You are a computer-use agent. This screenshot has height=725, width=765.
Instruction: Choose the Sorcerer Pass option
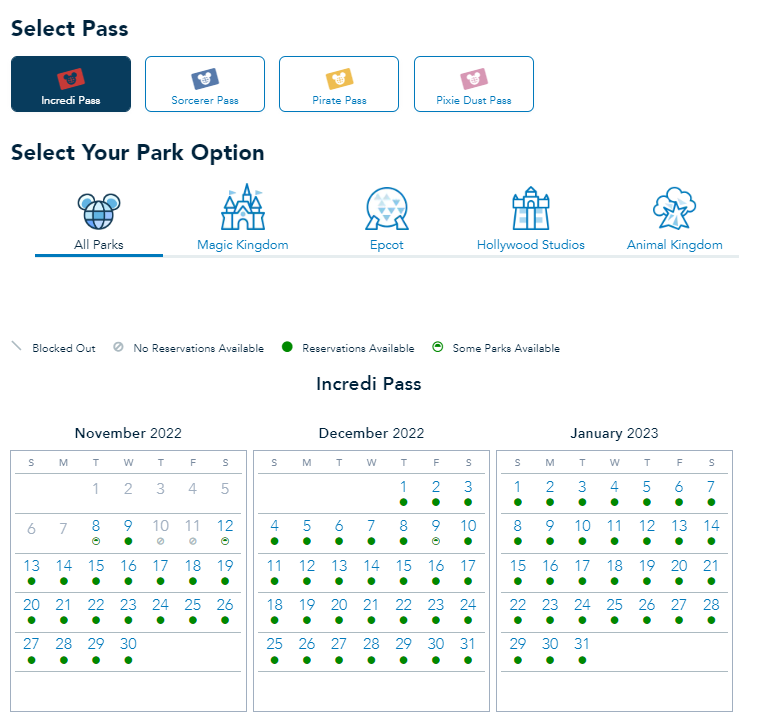(x=205, y=84)
